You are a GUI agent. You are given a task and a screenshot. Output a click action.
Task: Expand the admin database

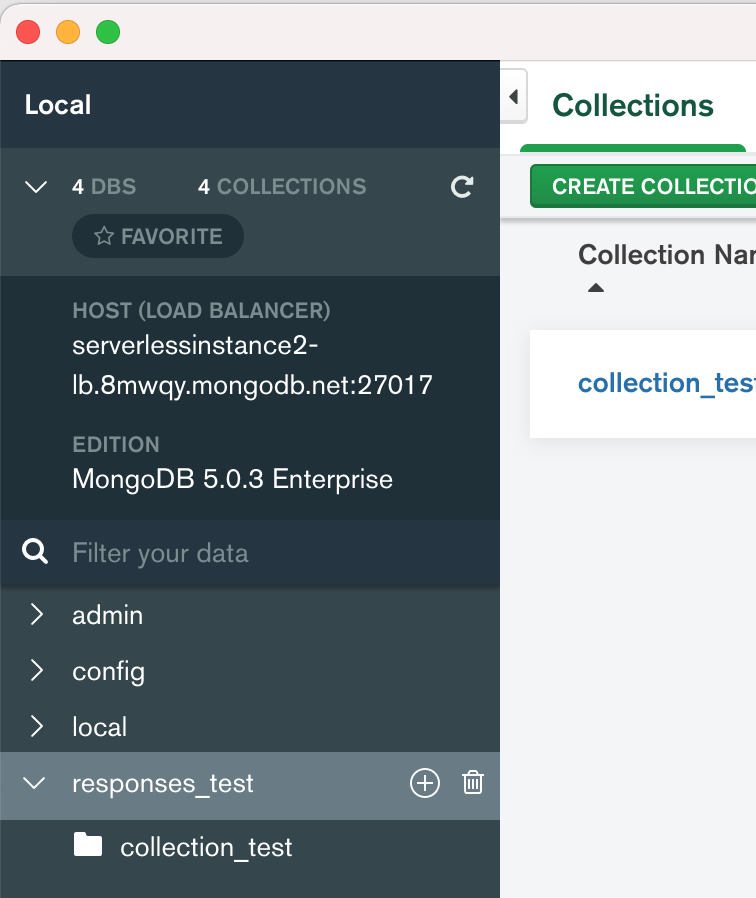pos(34,615)
